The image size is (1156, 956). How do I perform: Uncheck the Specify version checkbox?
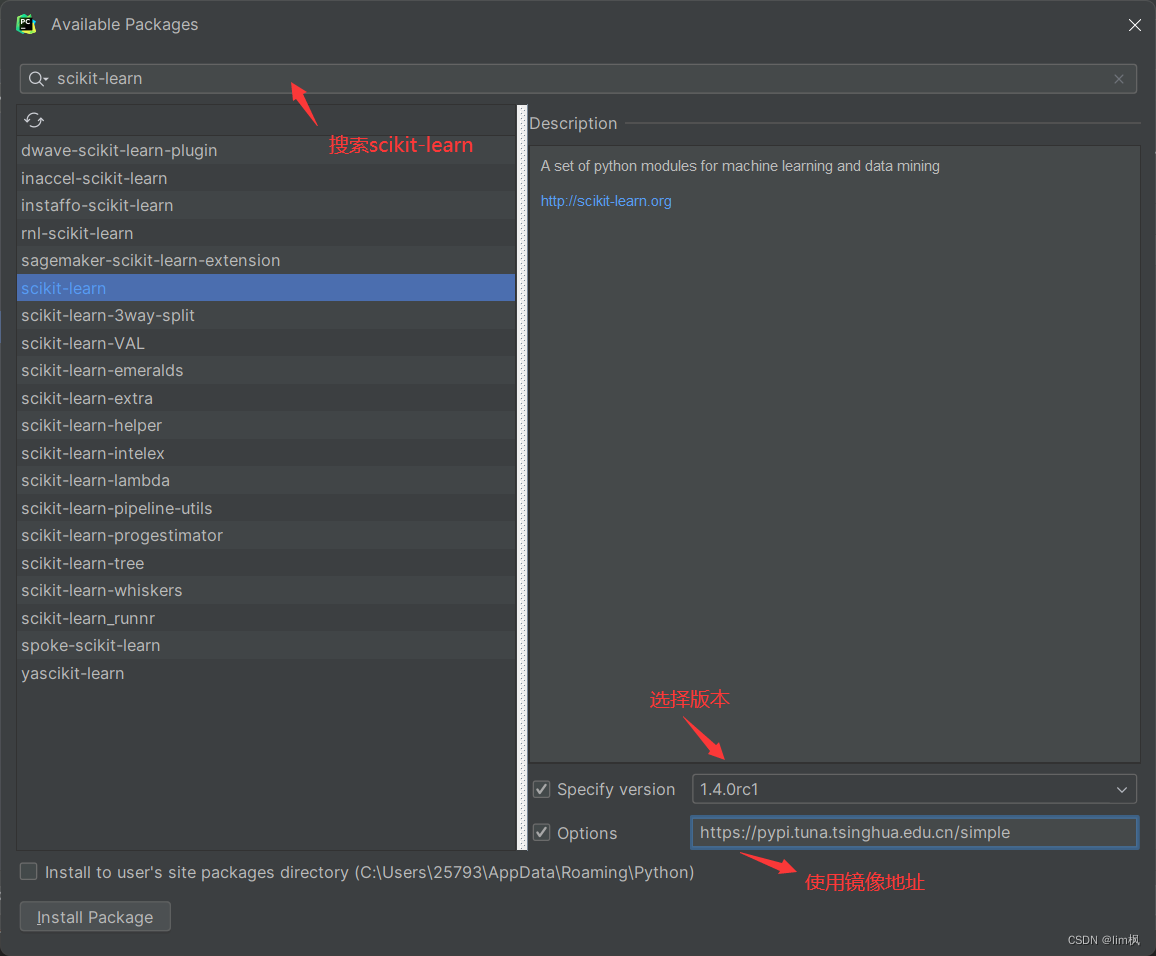pyautogui.click(x=541, y=789)
